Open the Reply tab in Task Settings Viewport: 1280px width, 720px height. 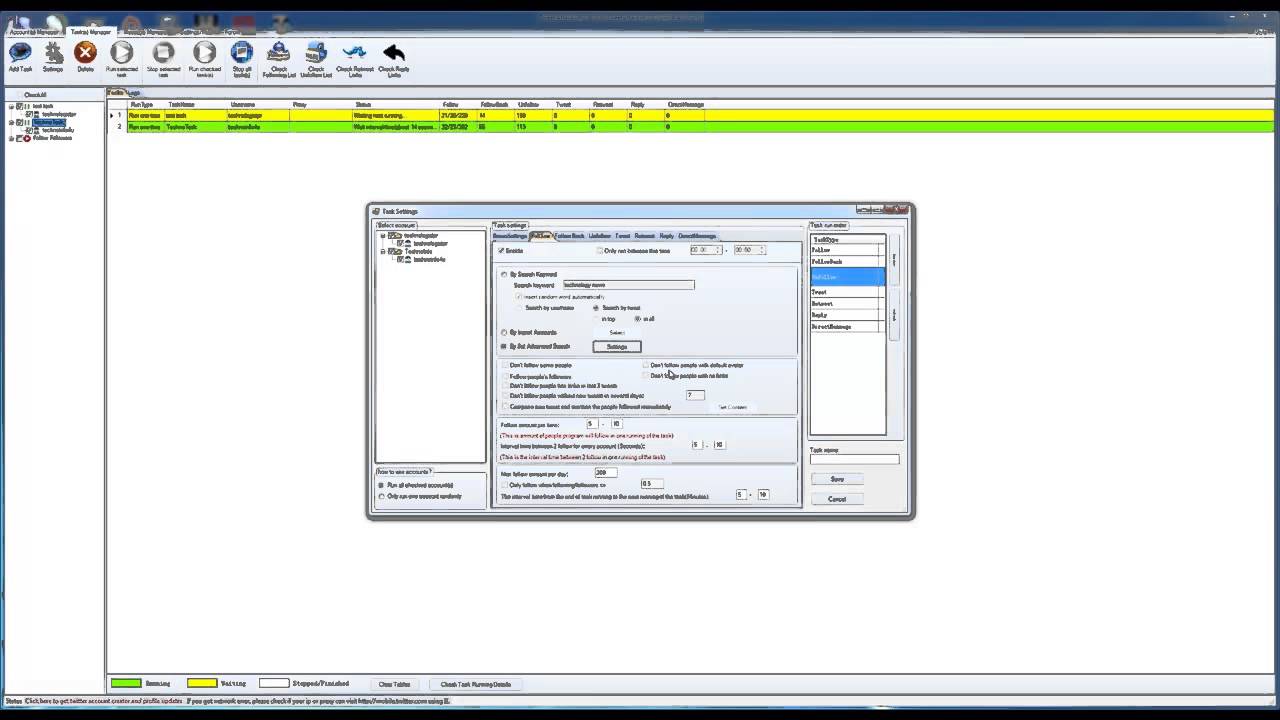(667, 236)
